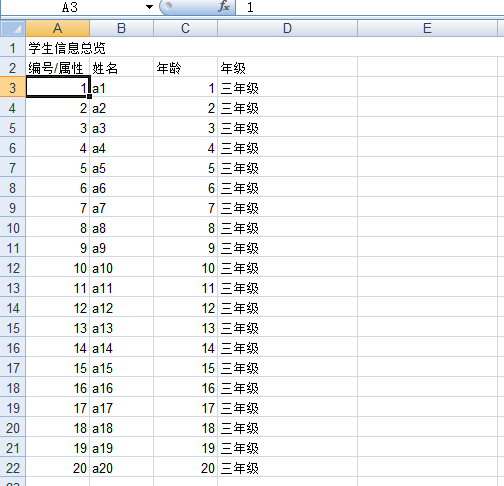The height and width of the screenshot is (486, 504).
Task: Click the cell containing a10
Action: click(x=122, y=268)
